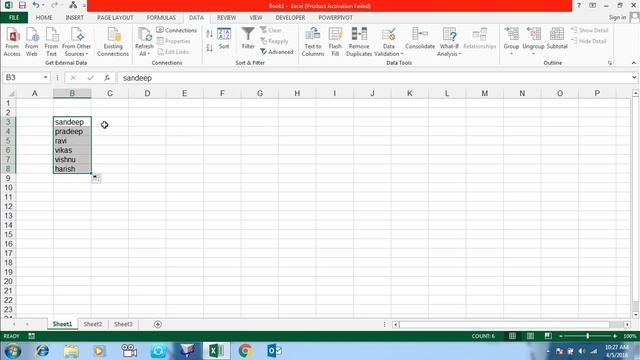
Task: Zoom in with plus button
Action: pyautogui.click(x=615, y=336)
